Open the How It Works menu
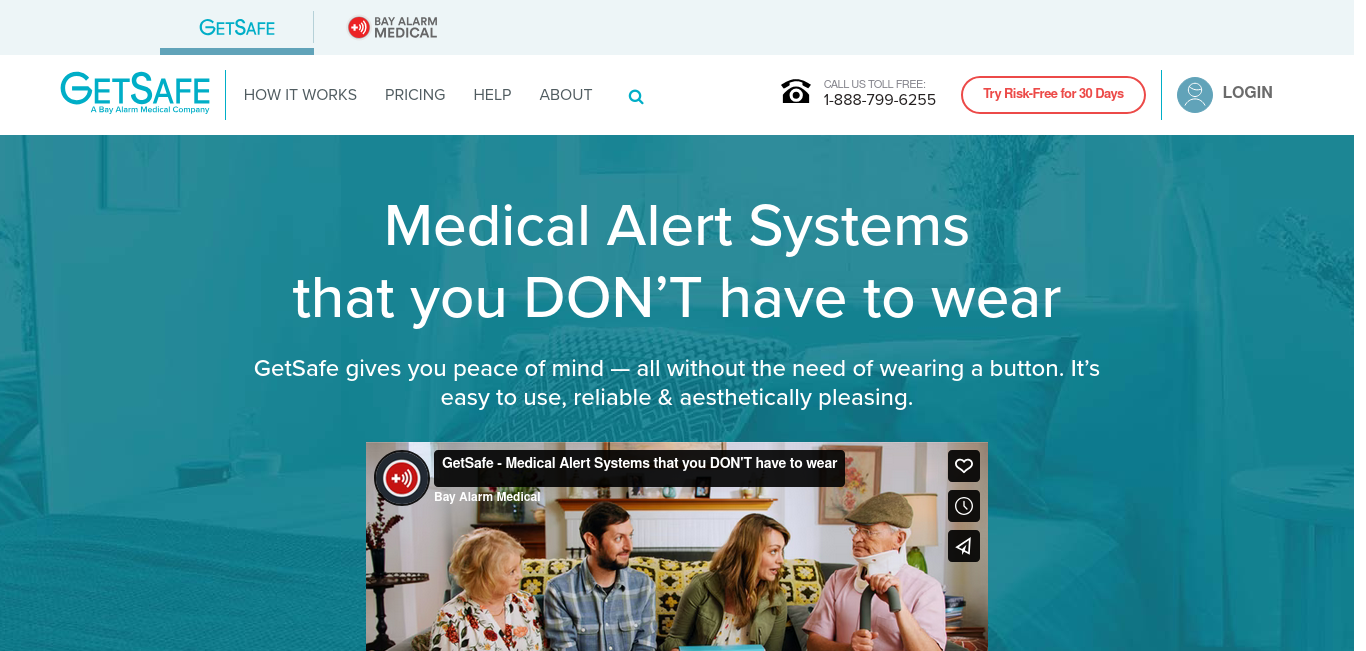The image size is (1366, 651). (x=300, y=95)
